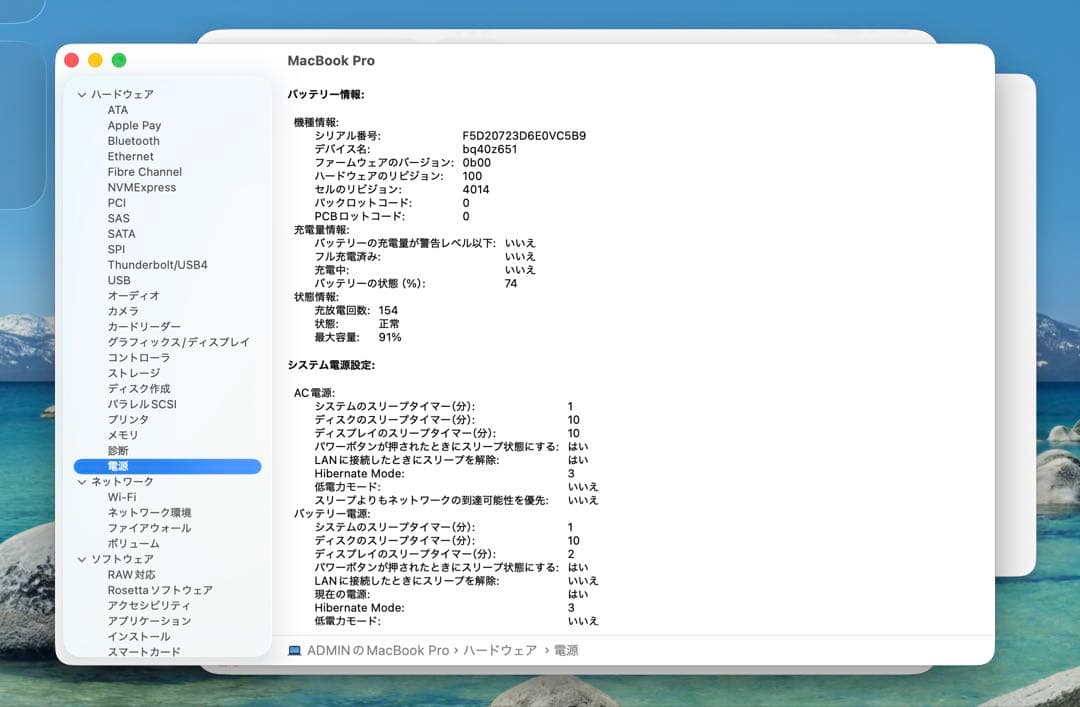Select メモリ in the sidebar
This screenshot has width=1080, height=707.
coord(123,435)
